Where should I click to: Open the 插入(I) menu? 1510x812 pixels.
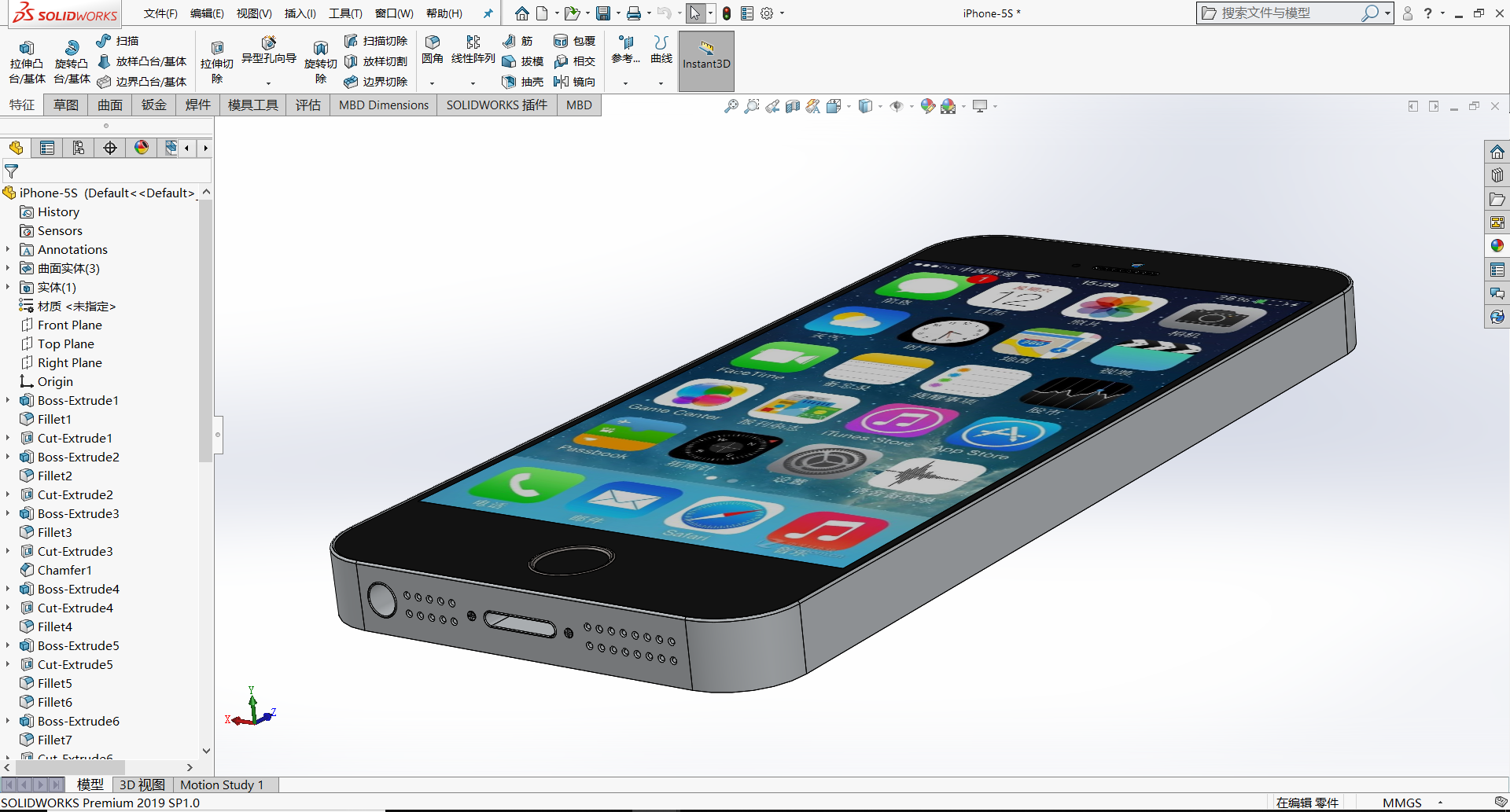[x=300, y=13]
